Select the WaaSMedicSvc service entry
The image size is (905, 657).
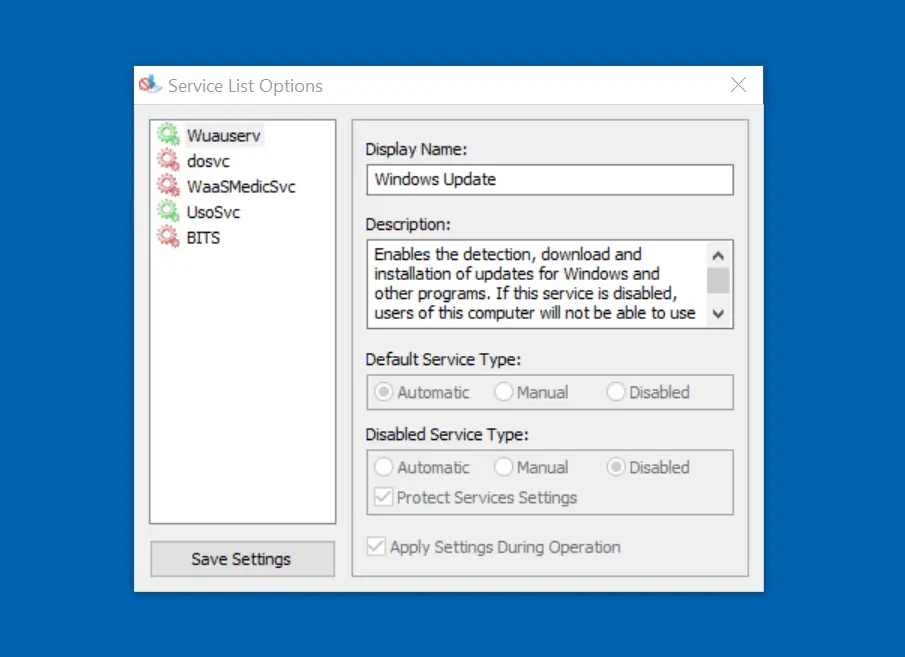(241, 186)
